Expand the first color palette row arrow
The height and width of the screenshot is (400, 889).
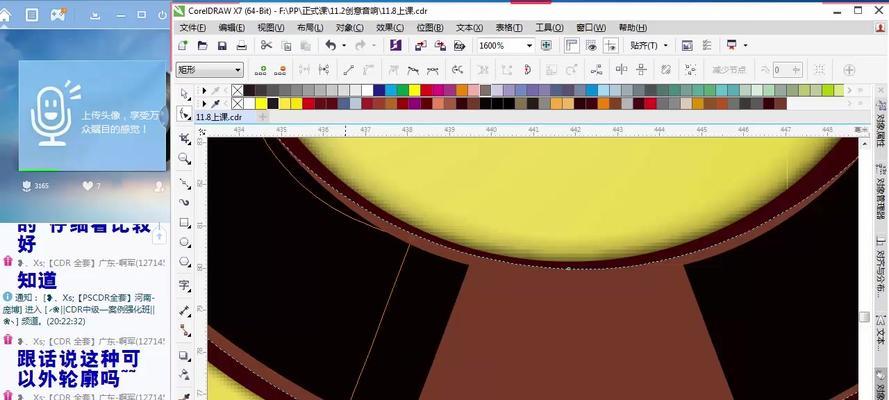coord(204,90)
